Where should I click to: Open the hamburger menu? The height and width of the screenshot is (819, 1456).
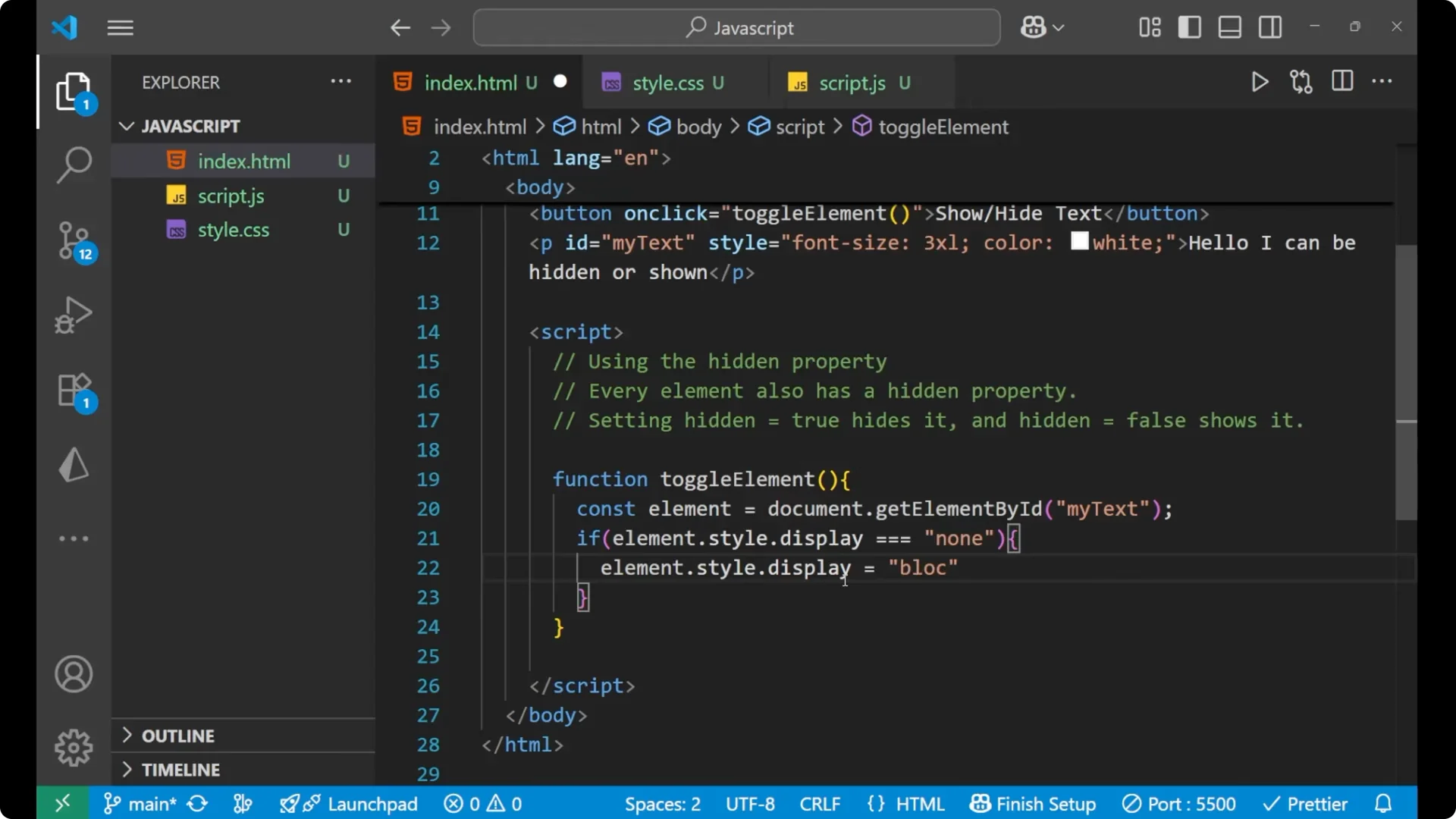click(x=120, y=27)
